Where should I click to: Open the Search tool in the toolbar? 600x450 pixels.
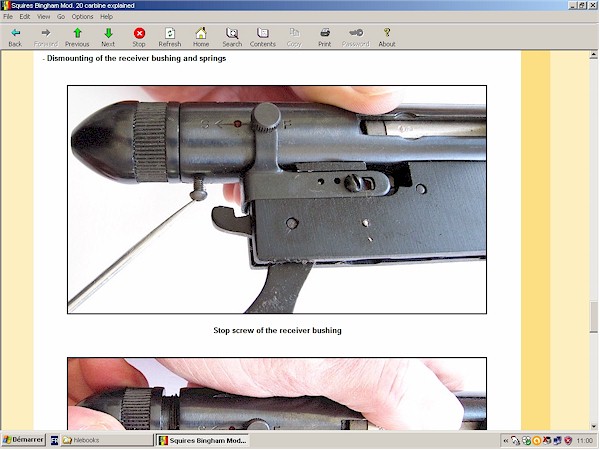tap(232, 33)
